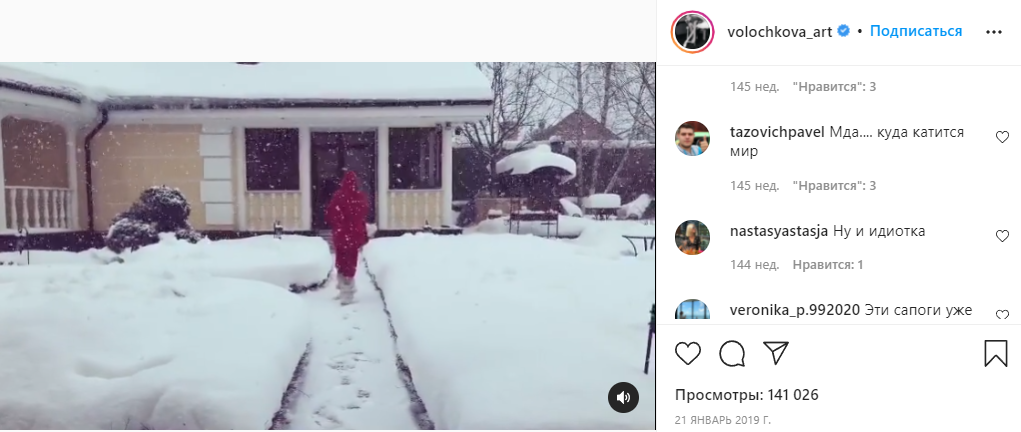Open tazovichpavel's avatar
This screenshot has height=432, width=1021.
pos(692,138)
